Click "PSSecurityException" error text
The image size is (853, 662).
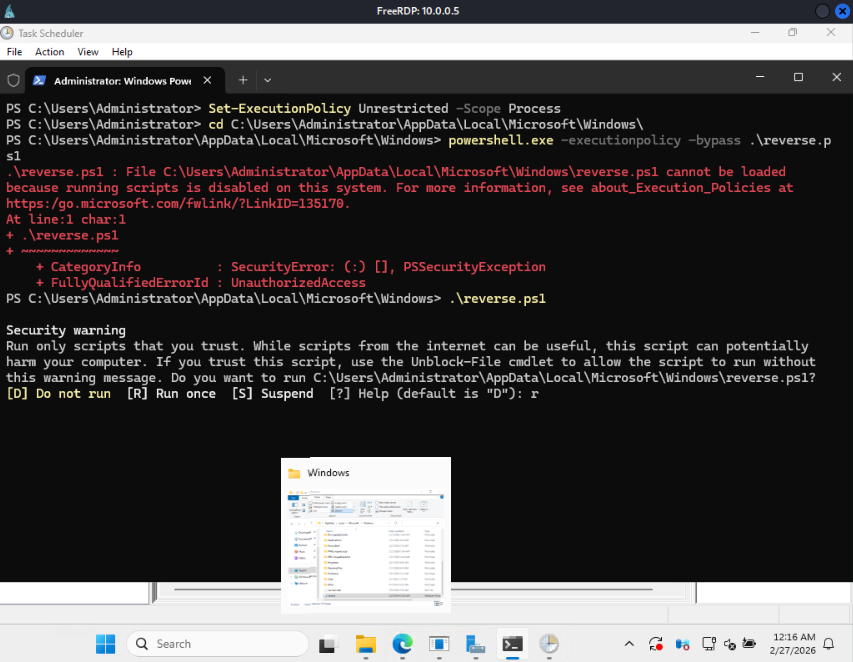[474, 267]
